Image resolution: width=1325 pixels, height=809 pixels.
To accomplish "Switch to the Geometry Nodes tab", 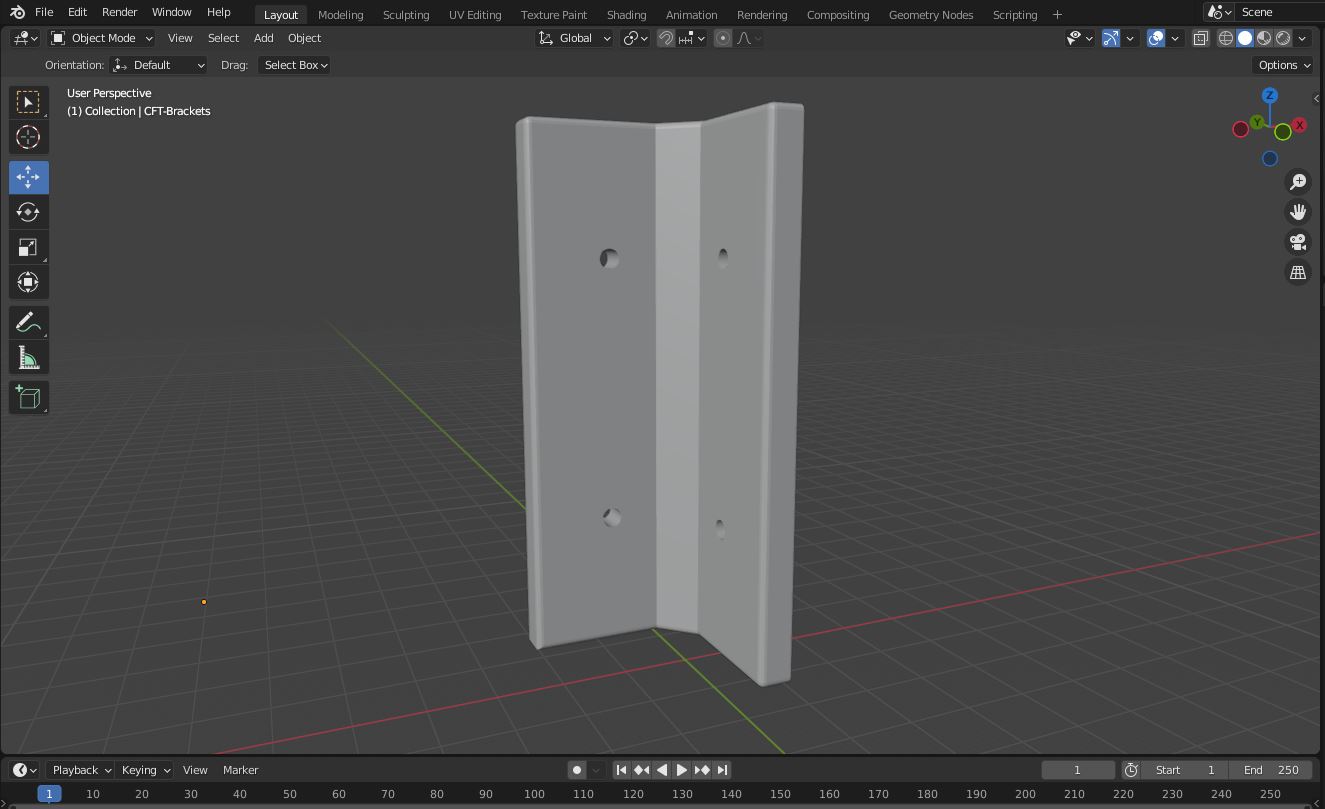I will pos(931,14).
